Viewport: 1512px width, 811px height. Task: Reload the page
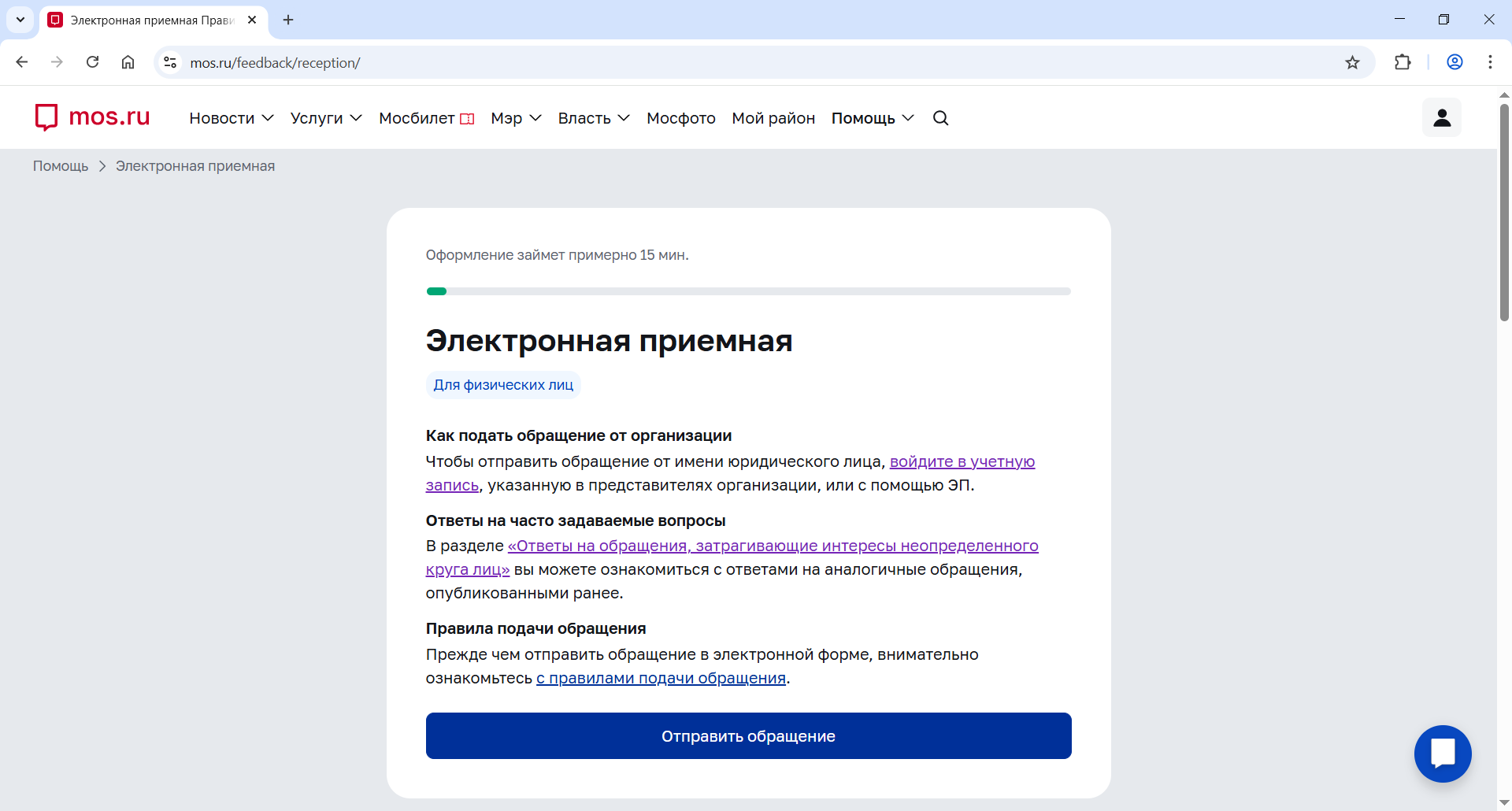tap(92, 62)
